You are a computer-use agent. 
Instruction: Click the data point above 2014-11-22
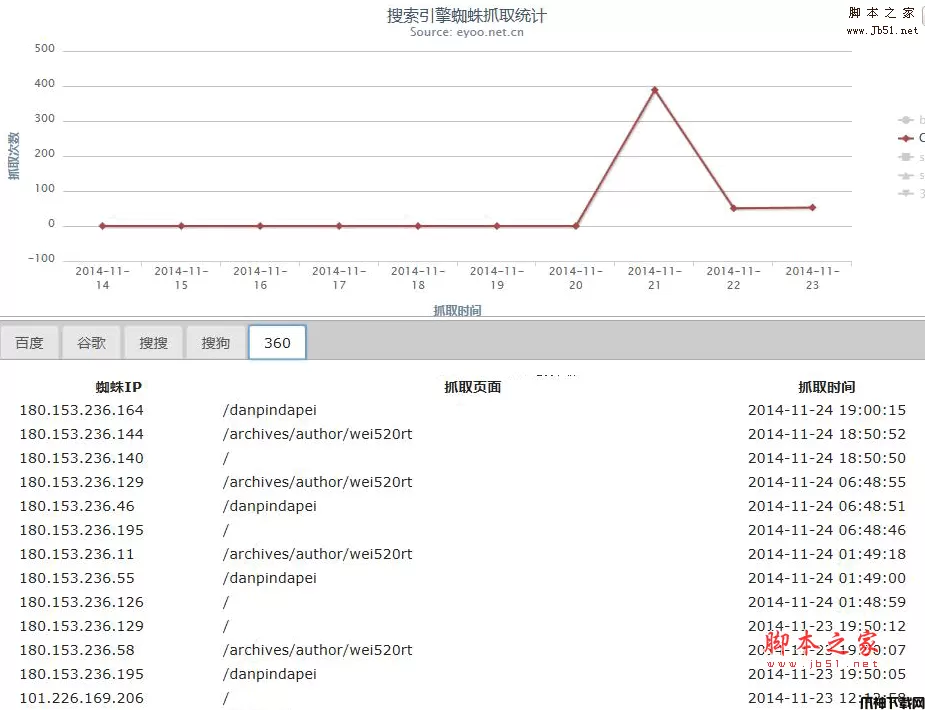734,208
